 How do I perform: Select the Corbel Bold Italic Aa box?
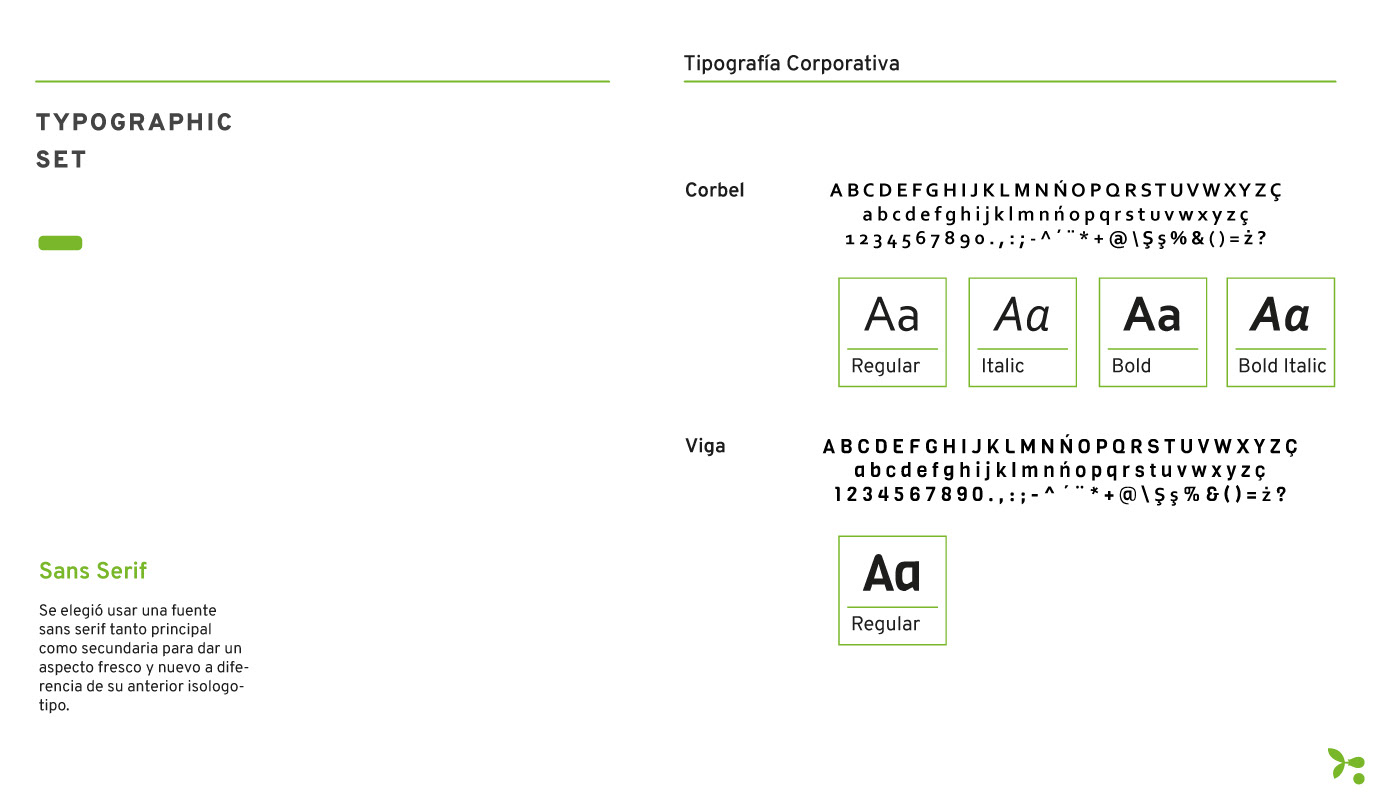click(x=1281, y=332)
